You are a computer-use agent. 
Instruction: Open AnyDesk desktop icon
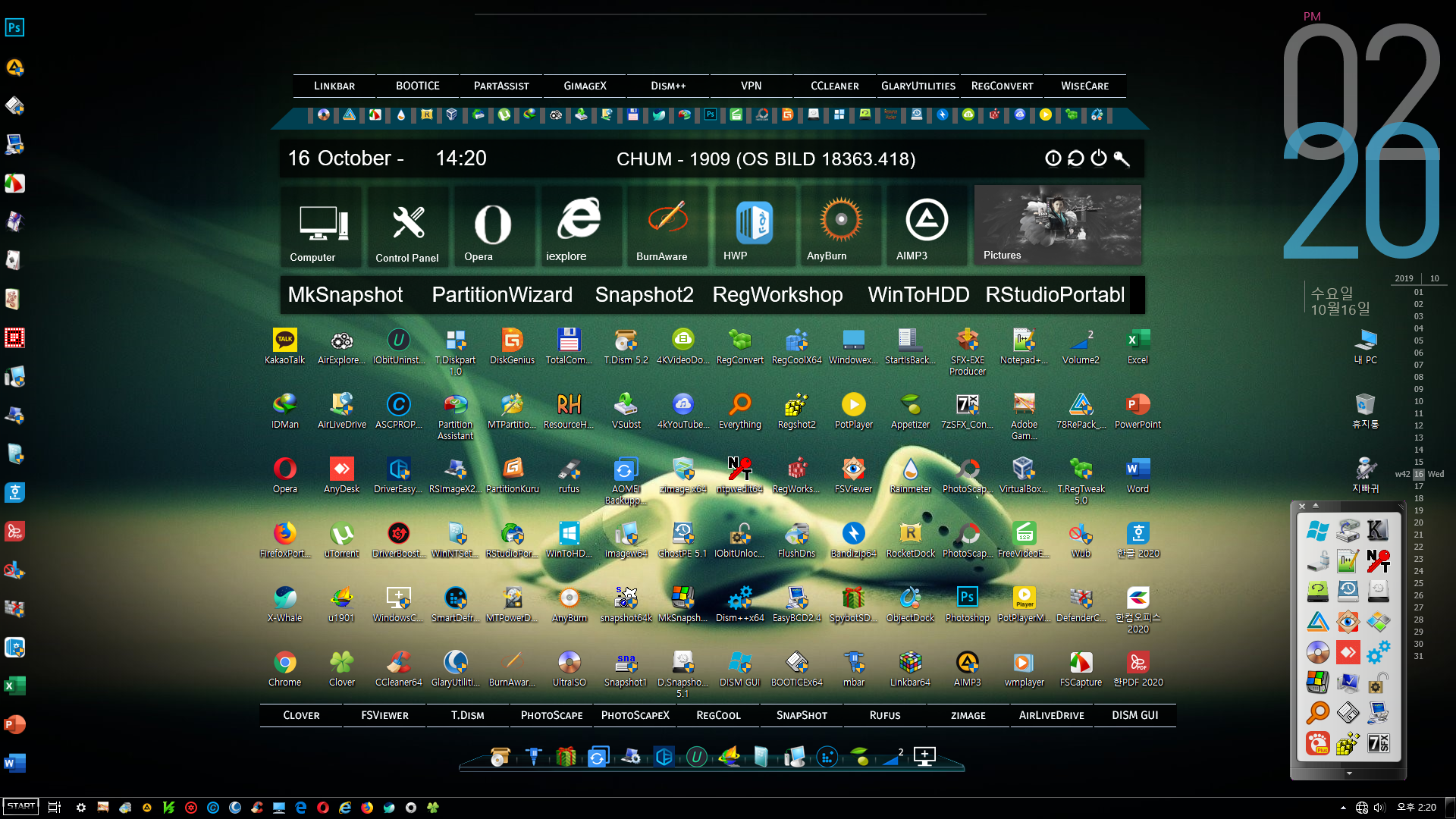click(x=341, y=475)
